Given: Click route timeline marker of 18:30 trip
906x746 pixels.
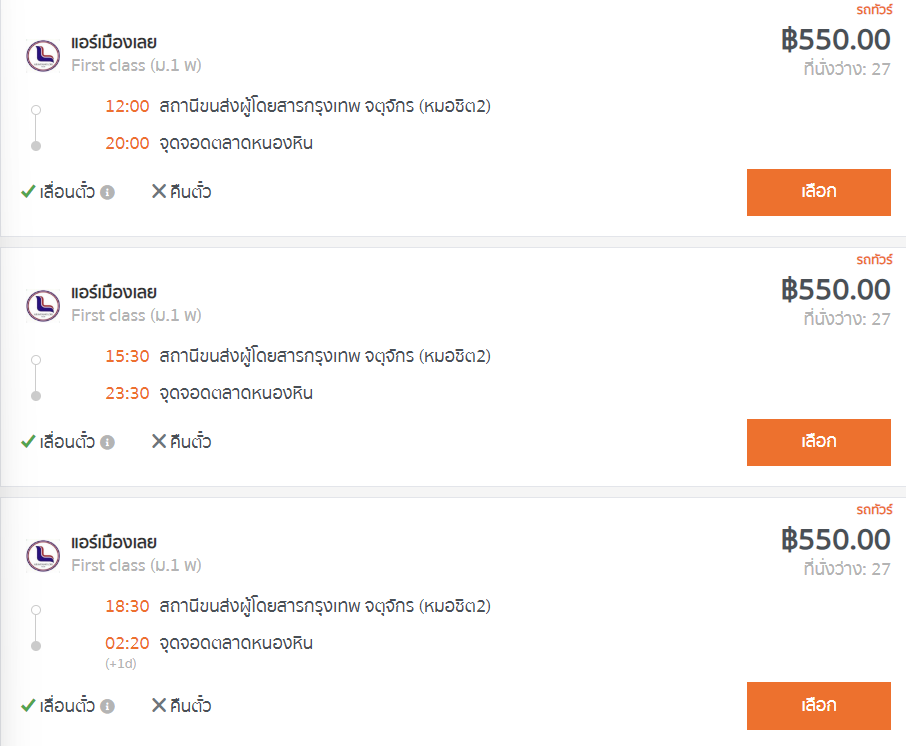Looking at the screenshot, I should click(36, 628).
